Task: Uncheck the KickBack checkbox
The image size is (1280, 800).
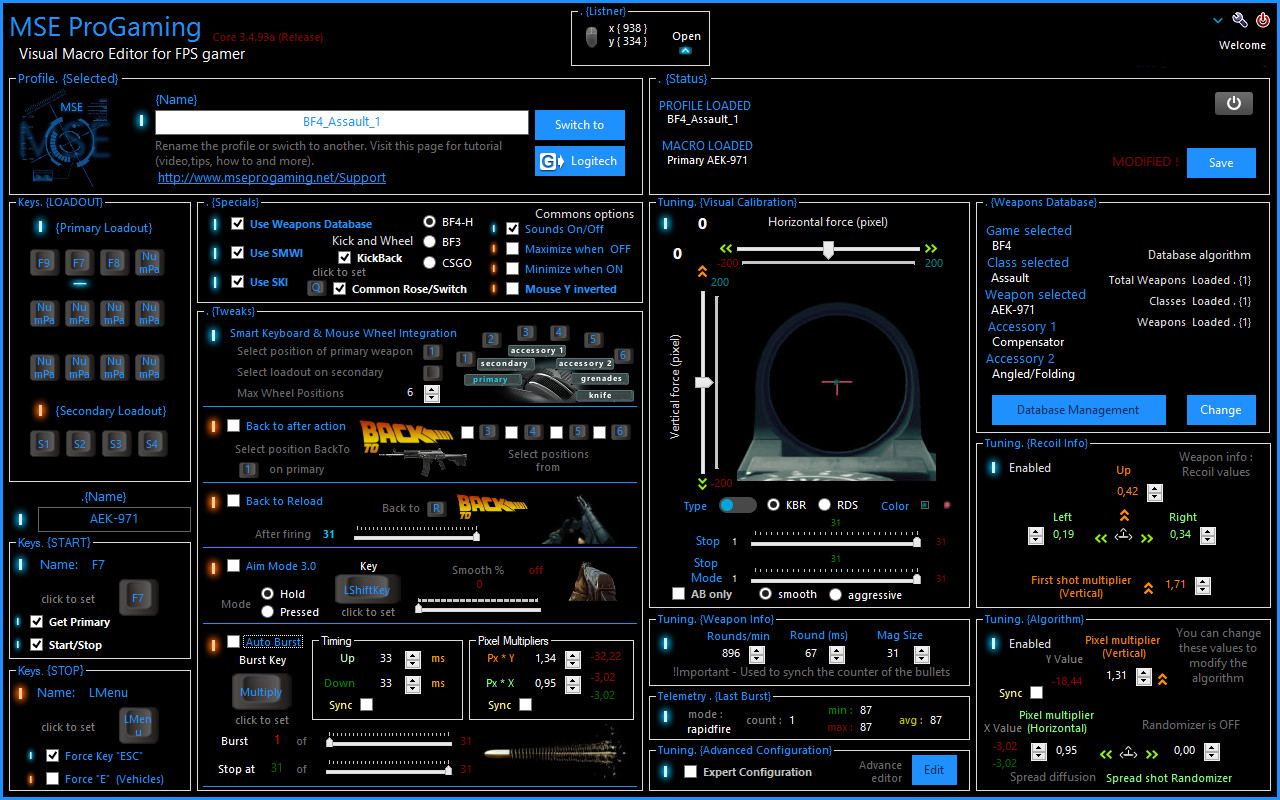Action: (345, 258)
